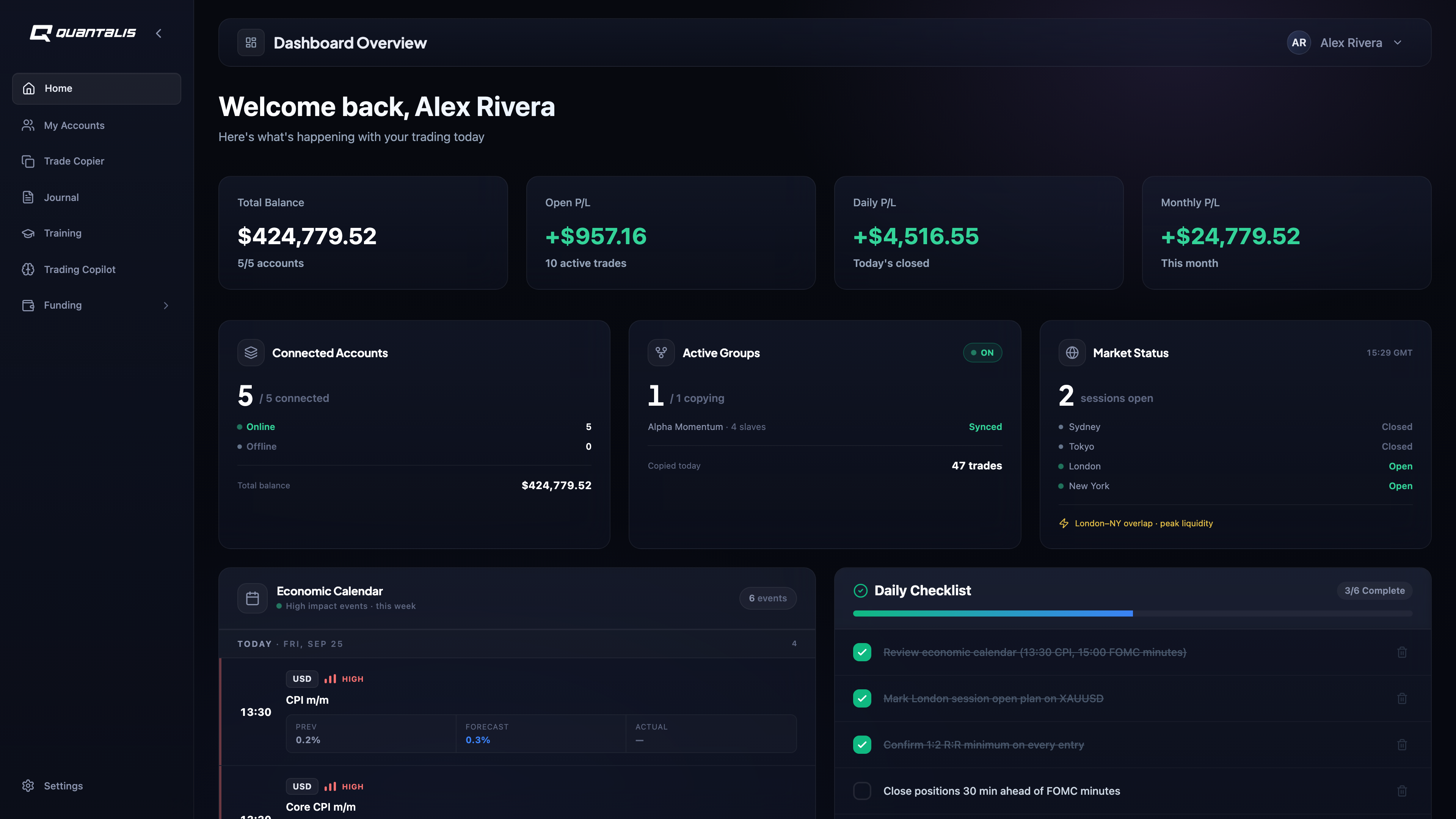This screenshot has height=819, width=1456.
Task: Delete the Close positions FOMC task
Action: [x=1402, y=791]
